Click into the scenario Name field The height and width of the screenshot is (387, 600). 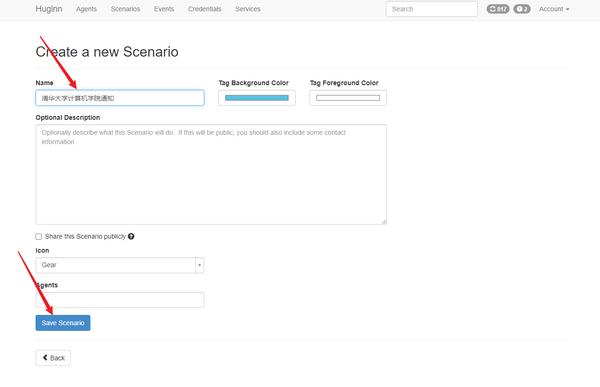[120, 98]
